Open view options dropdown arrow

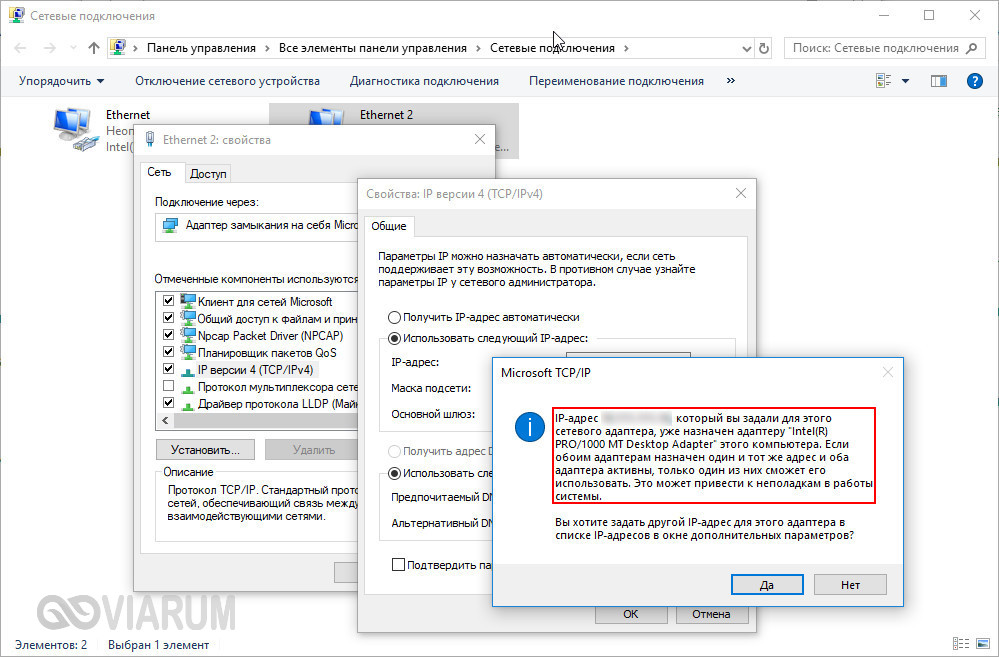tap(905, 81)
